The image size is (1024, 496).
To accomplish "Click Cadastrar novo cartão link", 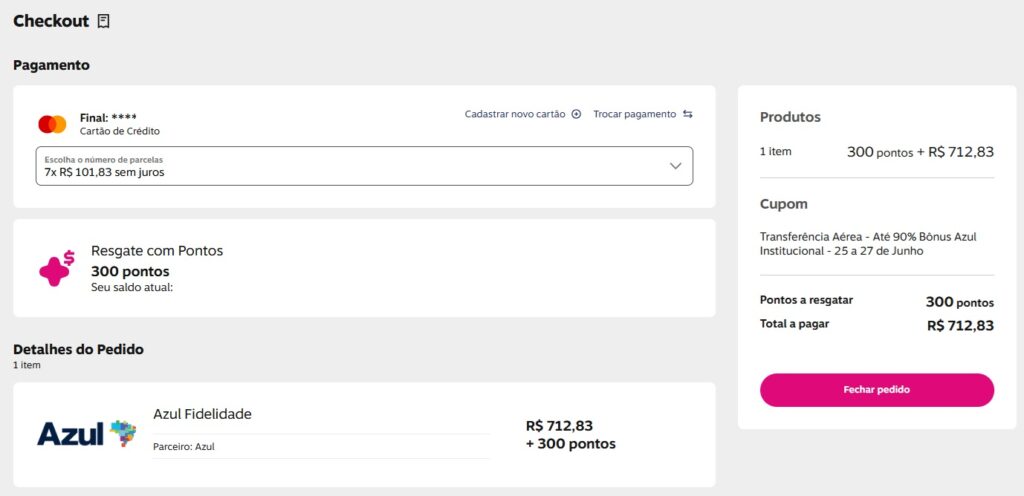I will (x=515, y=114).
